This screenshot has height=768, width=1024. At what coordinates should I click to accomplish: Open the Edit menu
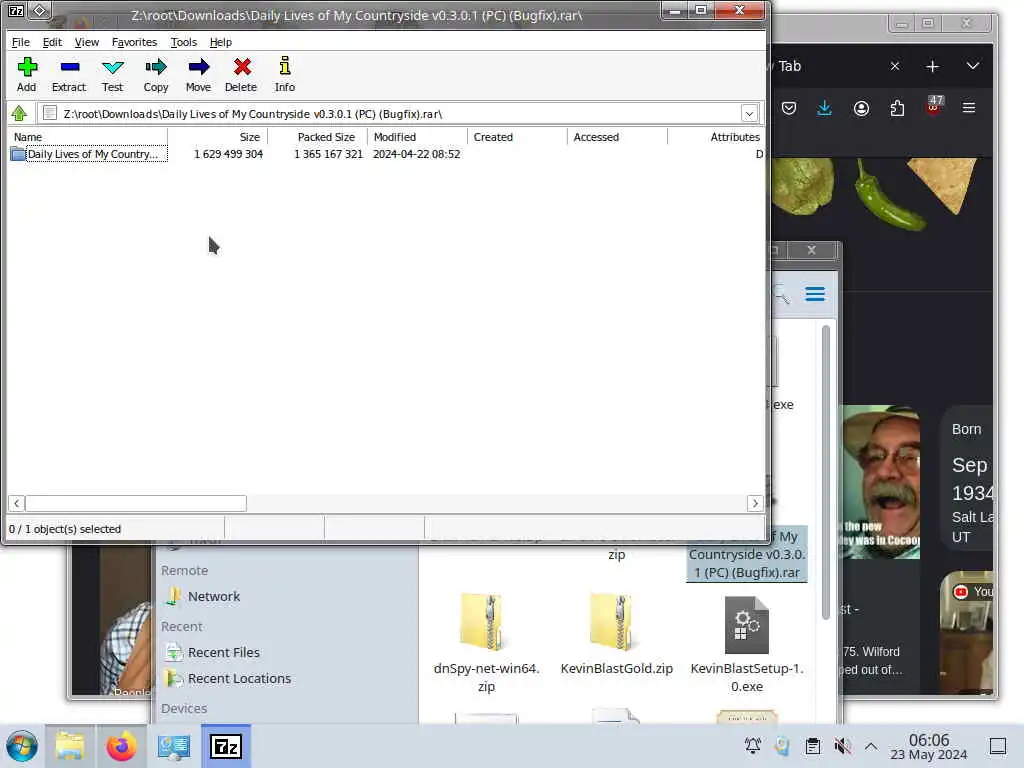coord(52,42)
